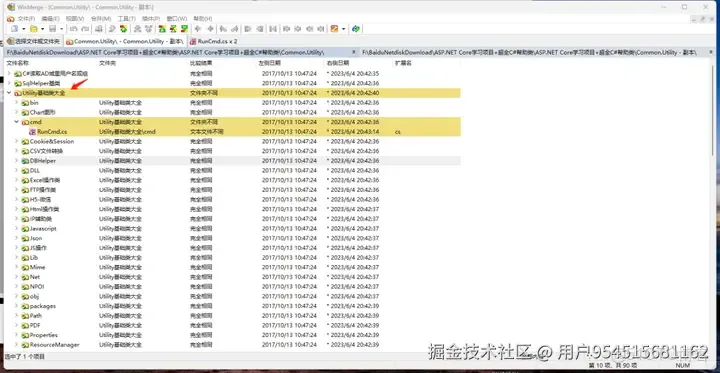This screenshot has width=720, height=373.
Task: Click the 选中了 1 个项目 status text
Action: (x=25, y=356)
